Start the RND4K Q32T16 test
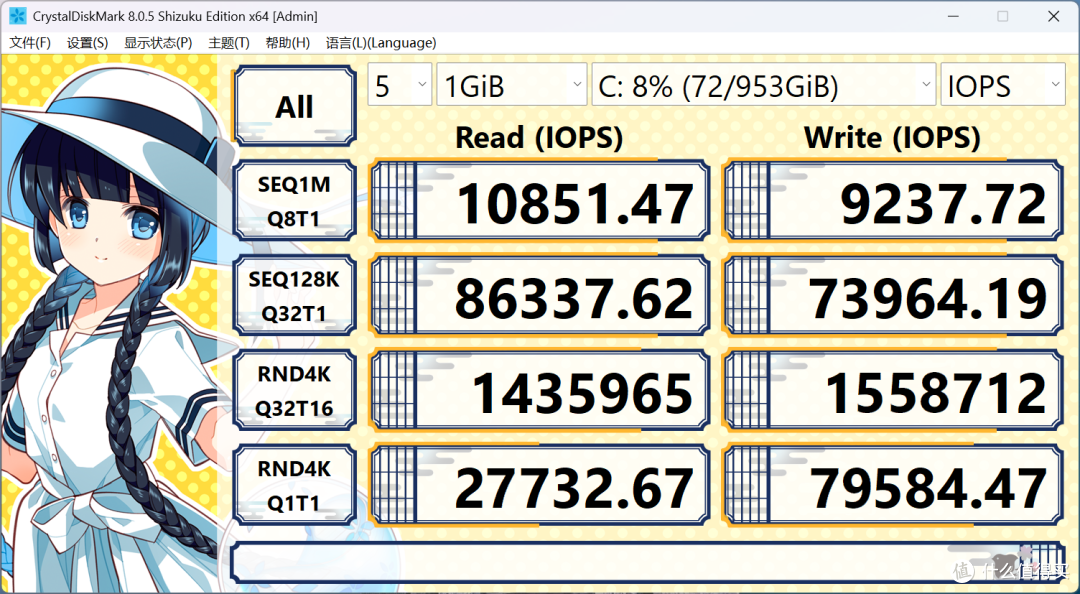 pyautogui.click(x=295, y=391)
